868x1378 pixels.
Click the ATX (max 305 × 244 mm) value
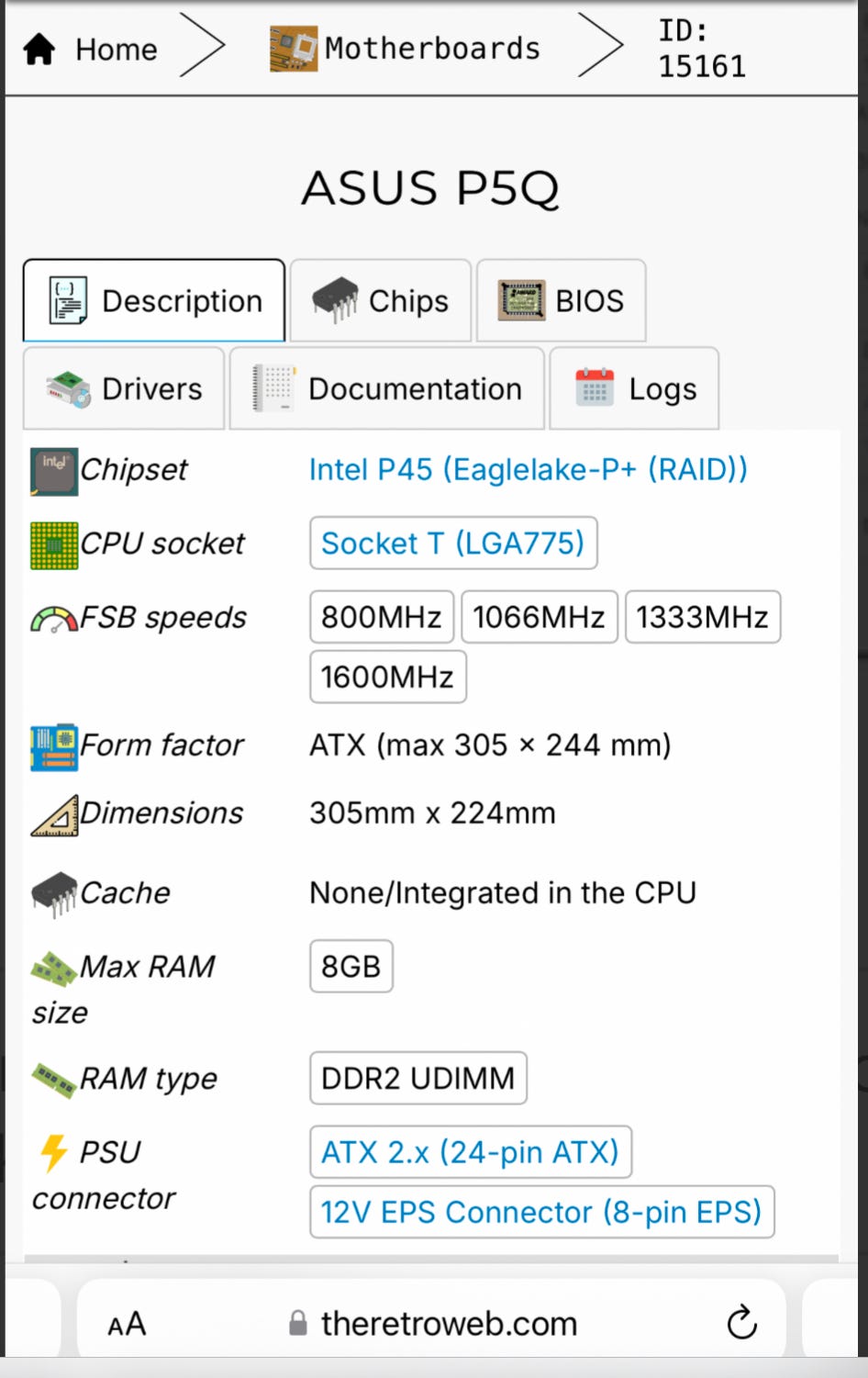[490, 745]
